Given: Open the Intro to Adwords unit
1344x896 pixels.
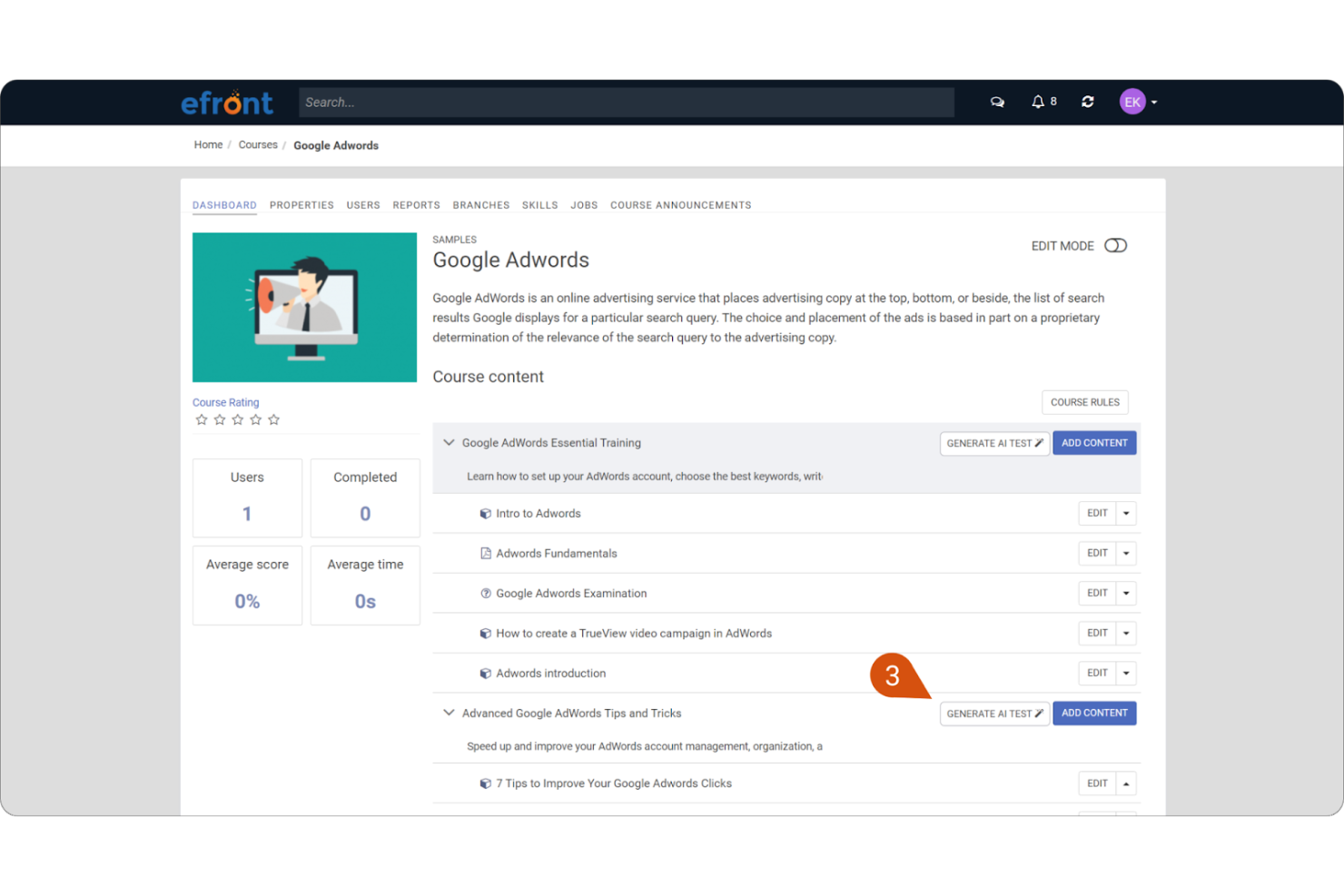Looking at the screenshot, I should tap(539, 514).
